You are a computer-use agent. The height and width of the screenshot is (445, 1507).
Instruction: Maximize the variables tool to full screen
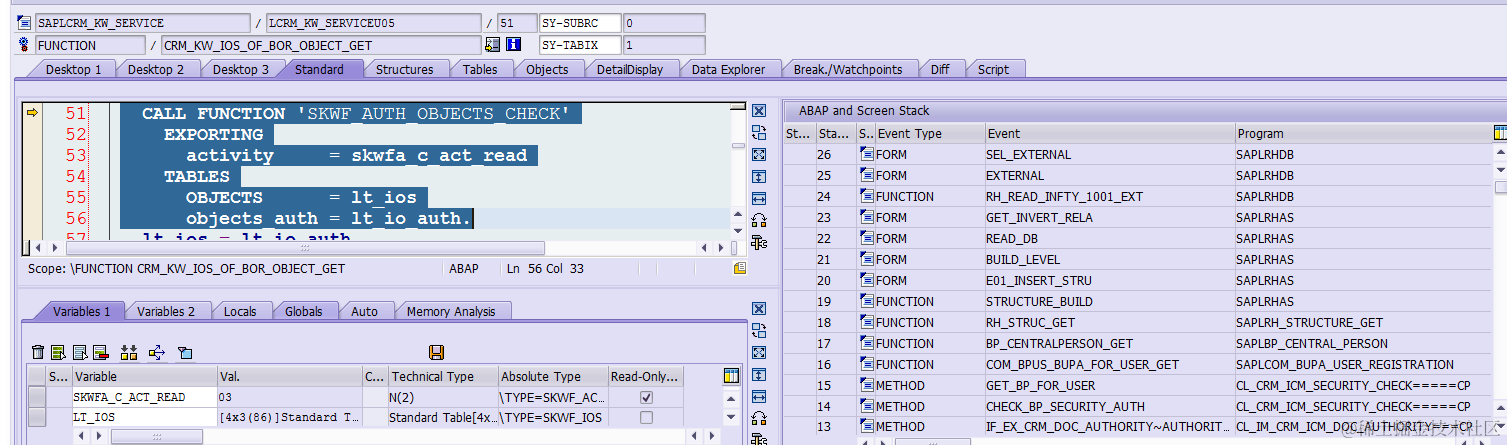point(759,353)
